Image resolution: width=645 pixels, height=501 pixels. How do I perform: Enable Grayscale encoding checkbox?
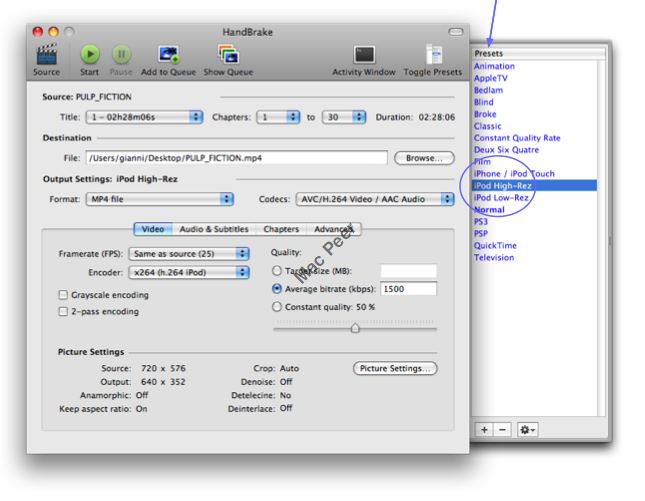63,295
